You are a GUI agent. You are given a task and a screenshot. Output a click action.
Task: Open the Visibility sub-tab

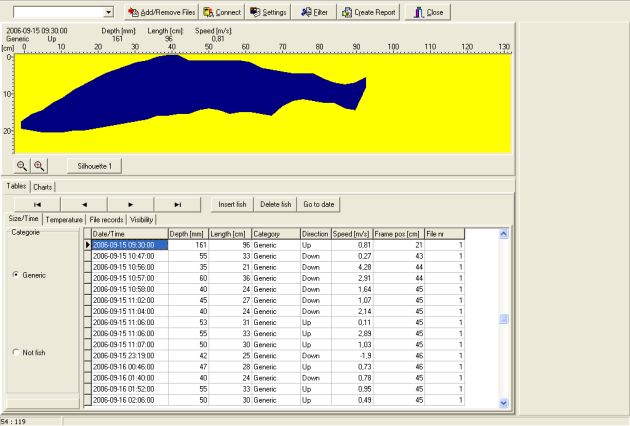pos(141,219)
